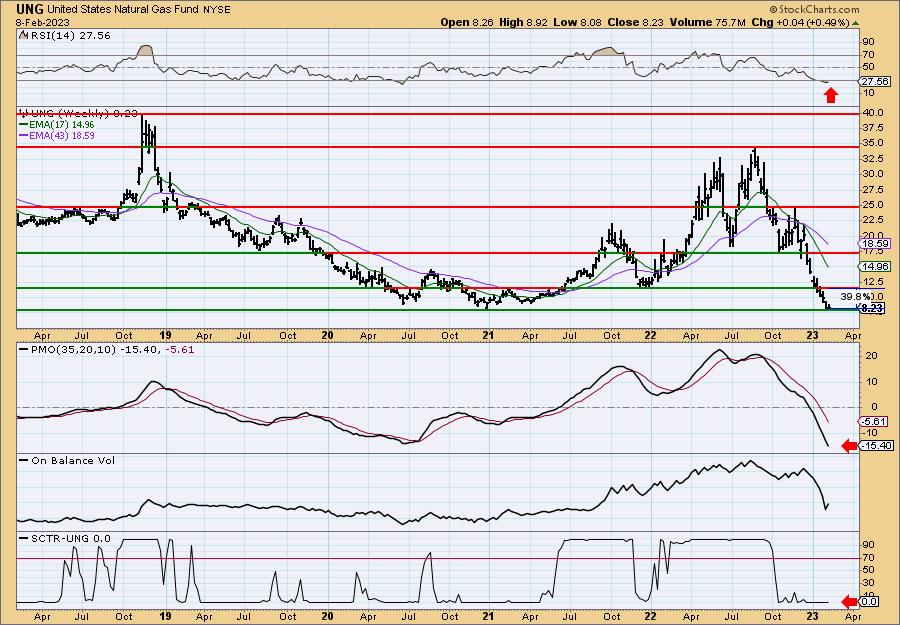Click the '14.96' price tag on right axis
900x625 pixels.
click(876, 266)
